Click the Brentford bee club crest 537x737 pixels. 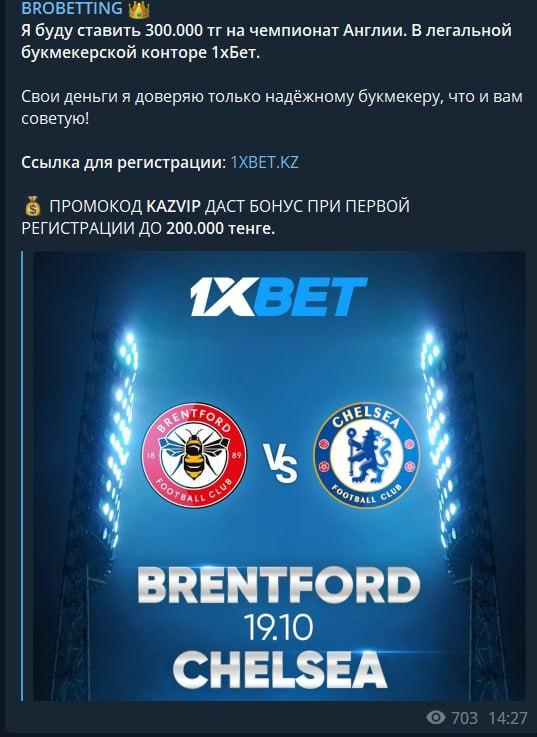click(194, 455)
